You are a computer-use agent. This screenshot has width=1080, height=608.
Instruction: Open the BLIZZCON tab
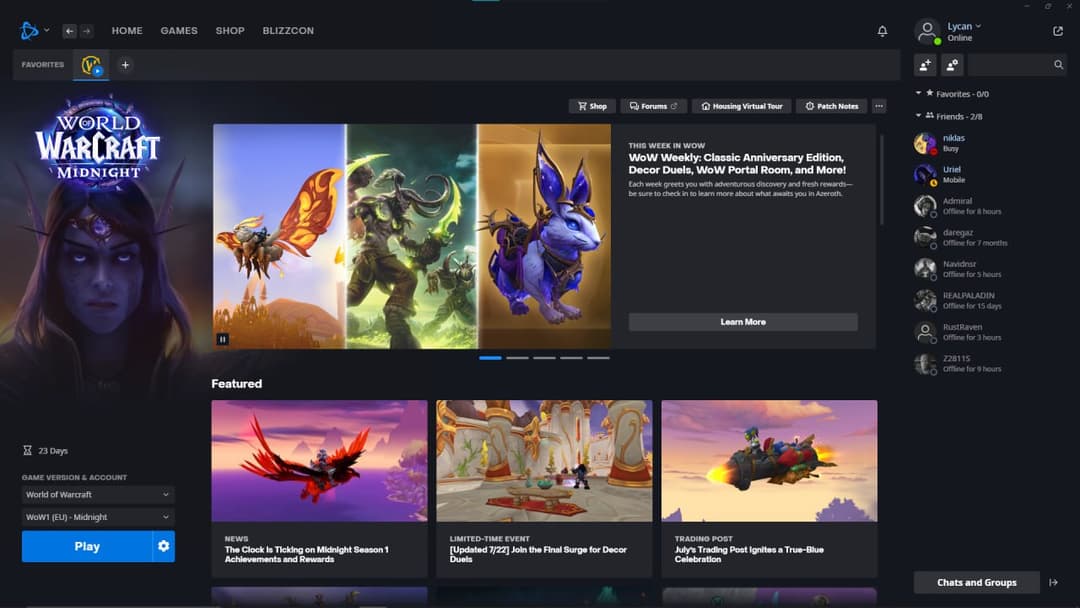click(x=288, y=31)
